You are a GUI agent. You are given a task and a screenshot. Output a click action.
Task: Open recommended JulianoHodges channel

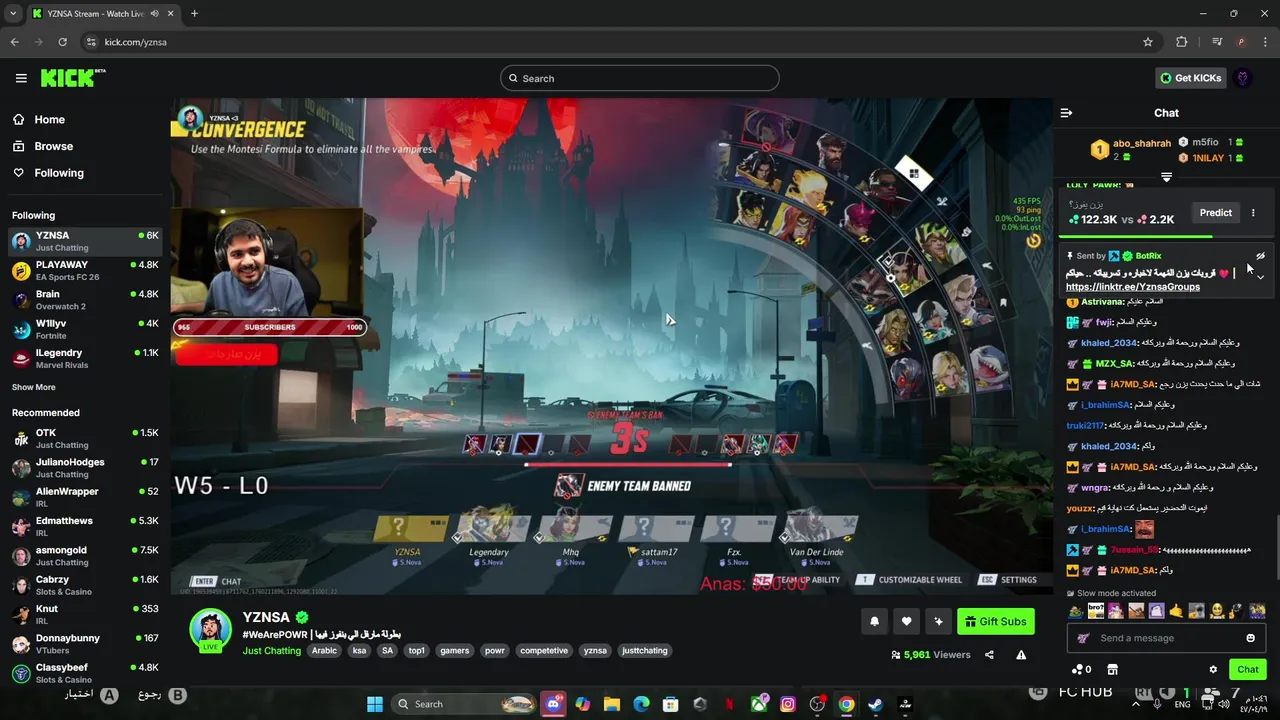(84, 467)
